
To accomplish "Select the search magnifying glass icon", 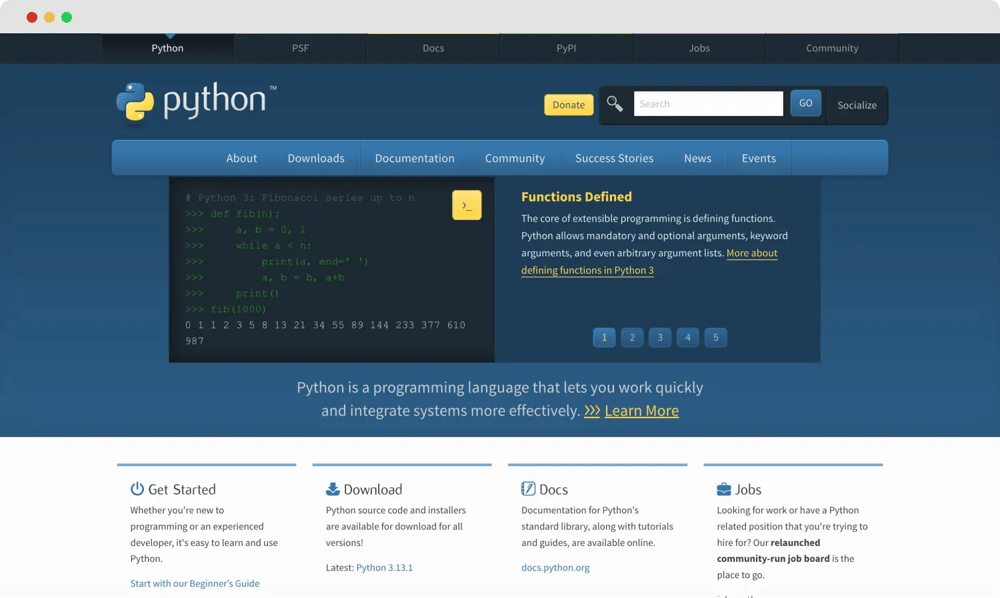I will (614, 103).
